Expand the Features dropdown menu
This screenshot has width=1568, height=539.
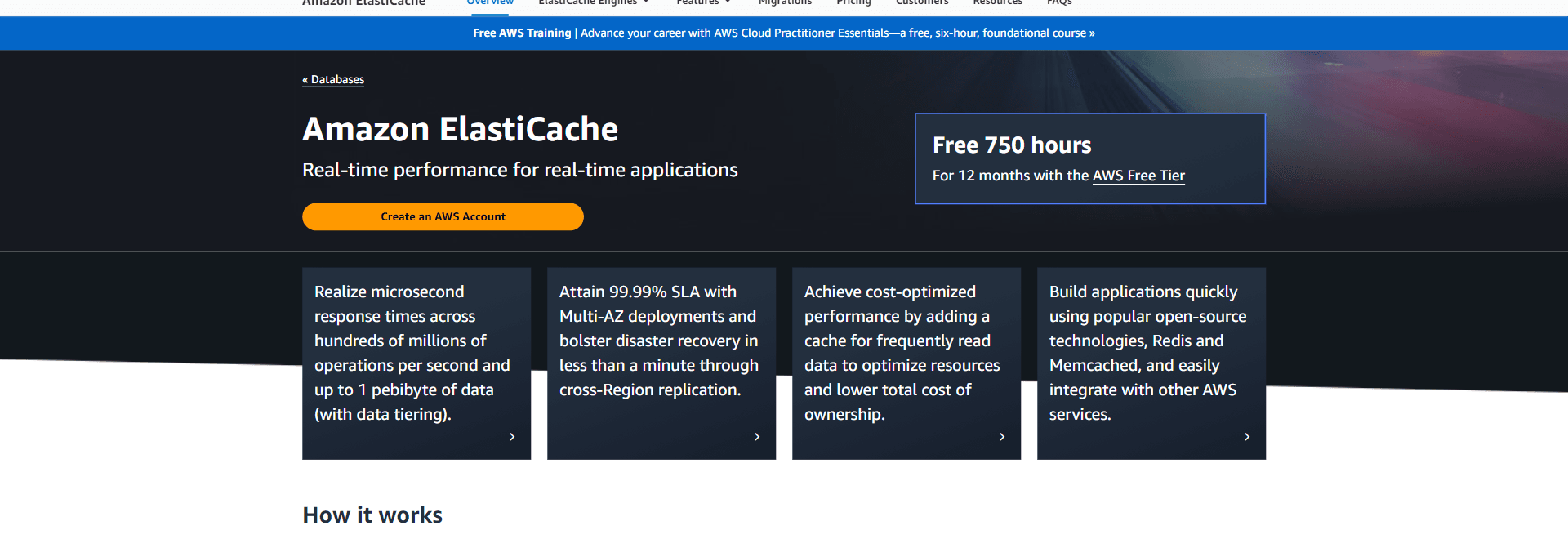tap(703, 3)
